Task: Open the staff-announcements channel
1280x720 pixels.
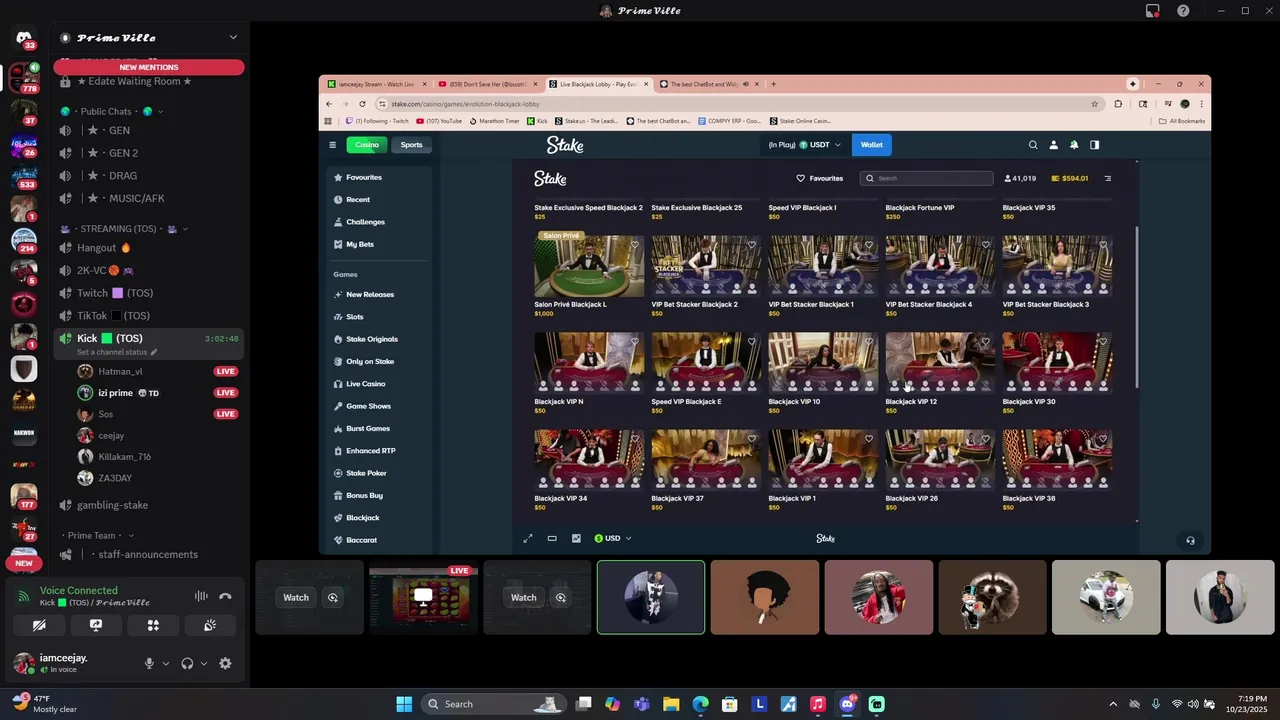Action: point(147,554)
